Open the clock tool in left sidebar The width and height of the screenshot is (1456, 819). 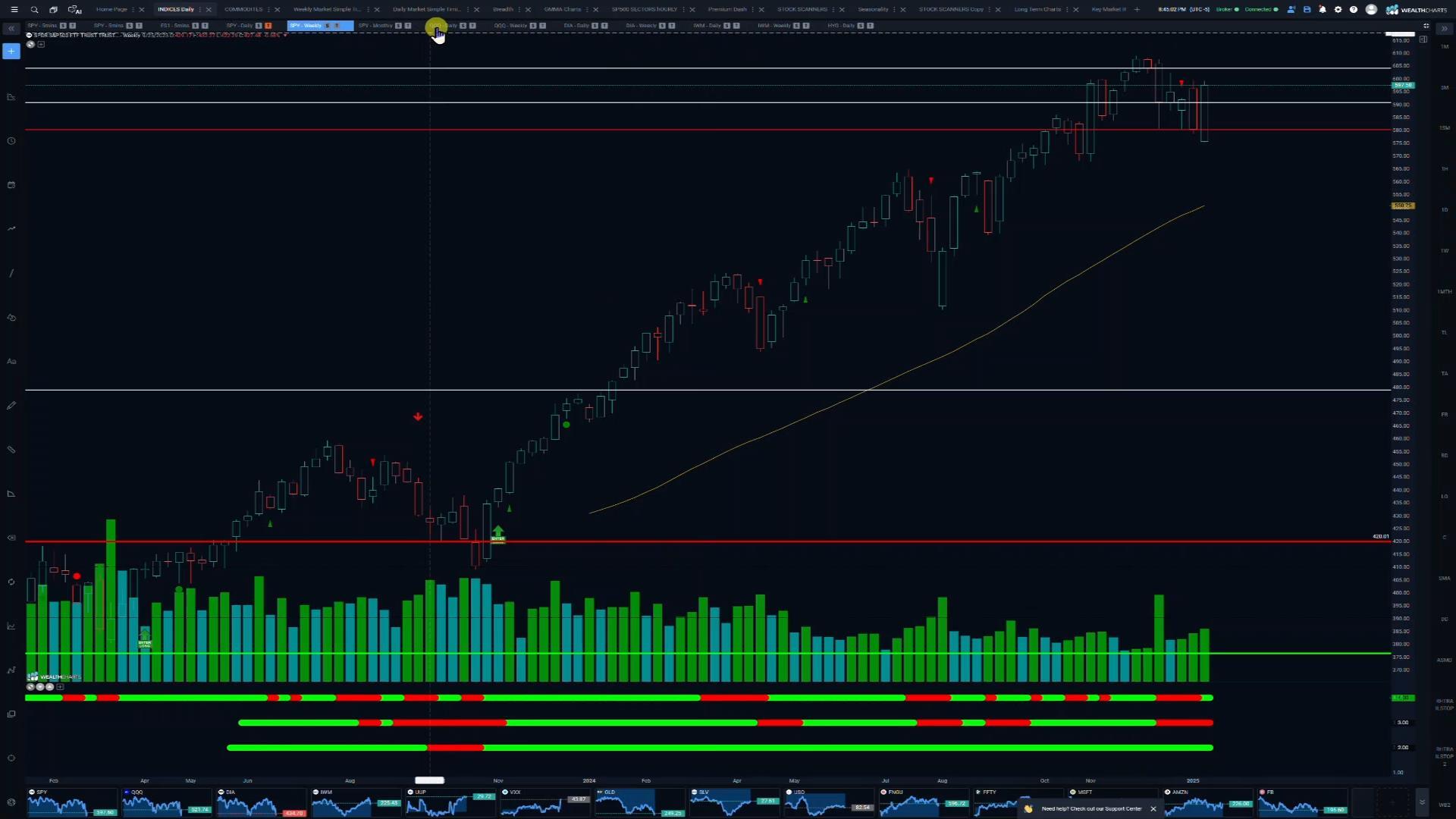tap(11, 141)
